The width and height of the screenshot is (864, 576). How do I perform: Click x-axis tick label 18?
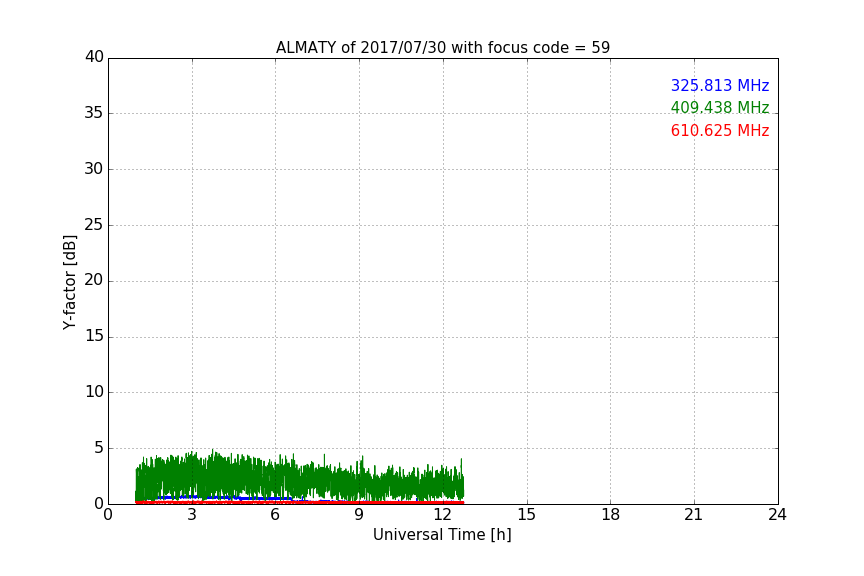(611, 515)
